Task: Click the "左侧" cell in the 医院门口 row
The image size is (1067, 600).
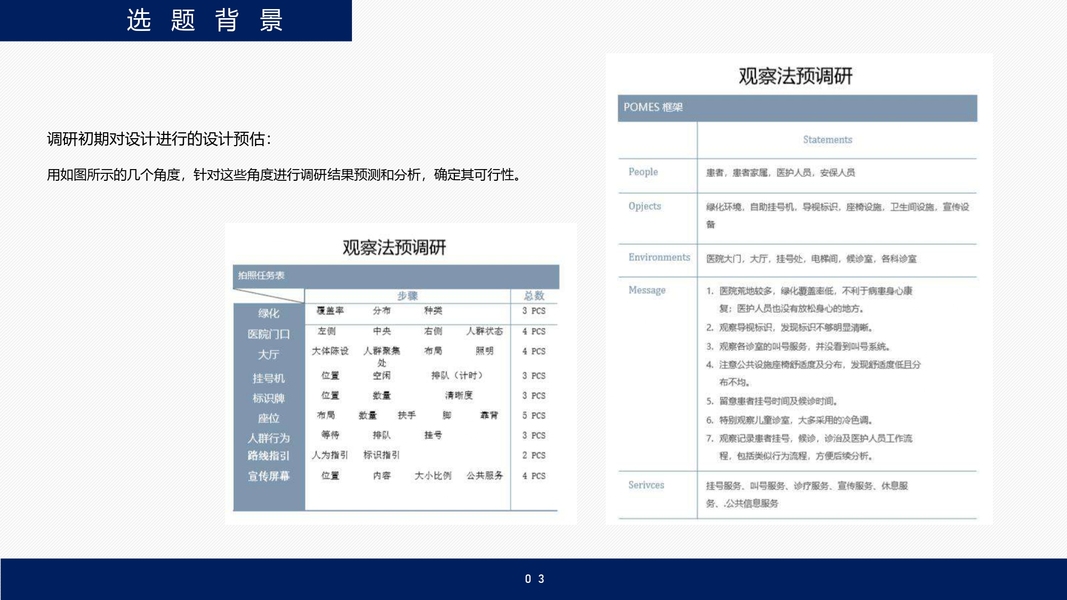Action: [x=327, y=331]
